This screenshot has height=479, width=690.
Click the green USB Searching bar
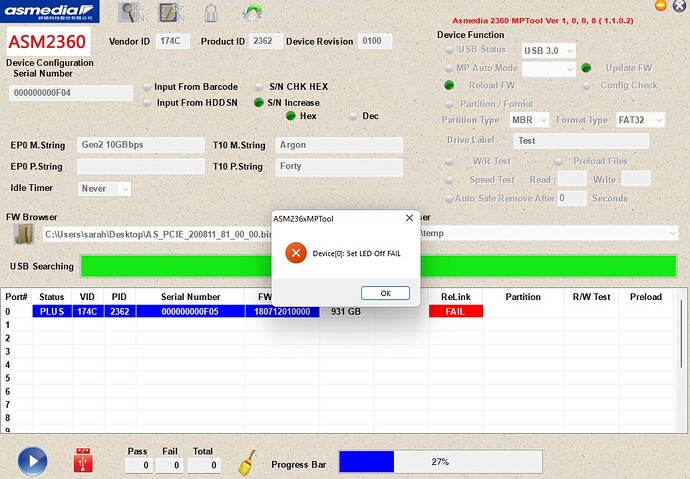click(176, 266)
